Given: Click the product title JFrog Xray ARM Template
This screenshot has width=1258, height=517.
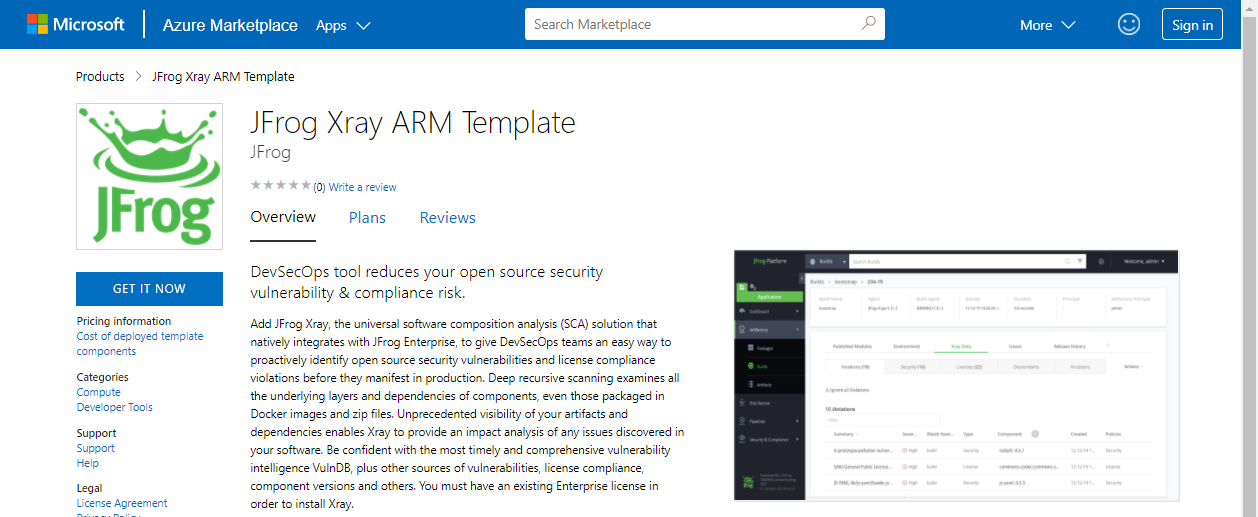Looking at the screenshot, I should pyautogui.click(x=413, y=123).
